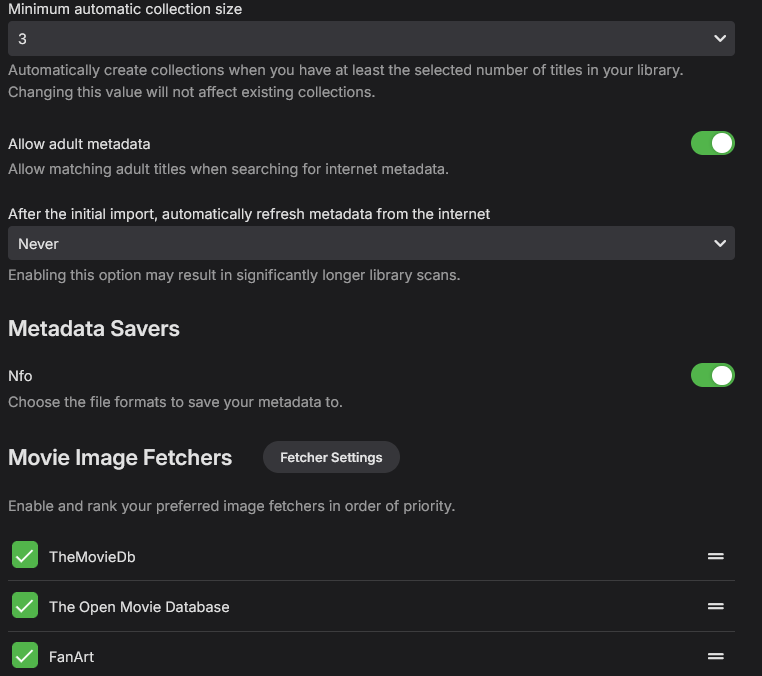
Task: Disable the FanArt image fetcher checkbox
Action: point(25,656)
